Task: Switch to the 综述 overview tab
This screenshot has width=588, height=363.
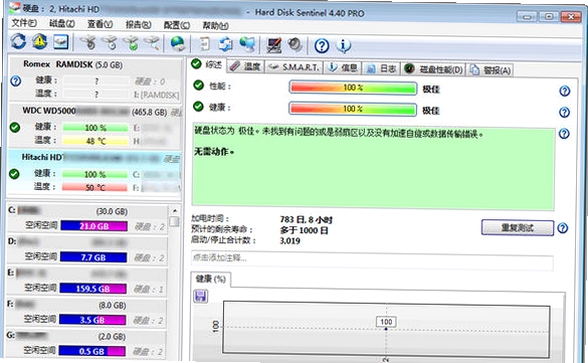Action: click(x=207, y=64)
